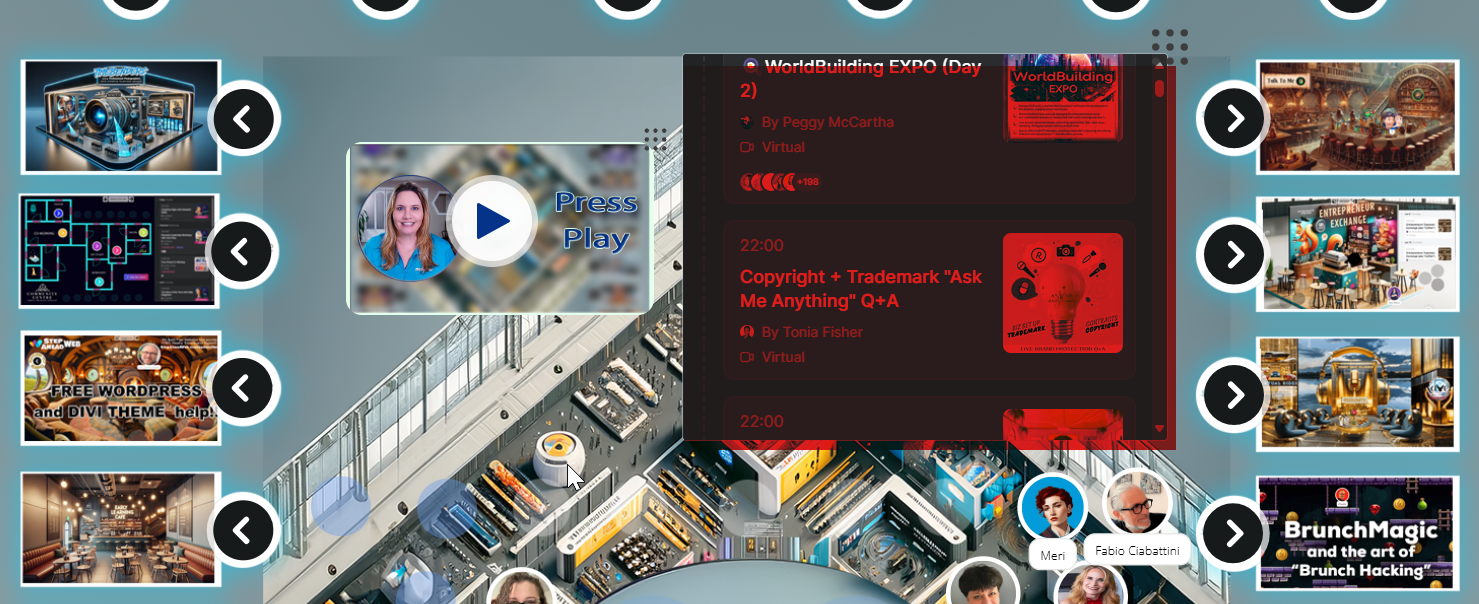Click the +198 attendee count

[x=807, y=182]
